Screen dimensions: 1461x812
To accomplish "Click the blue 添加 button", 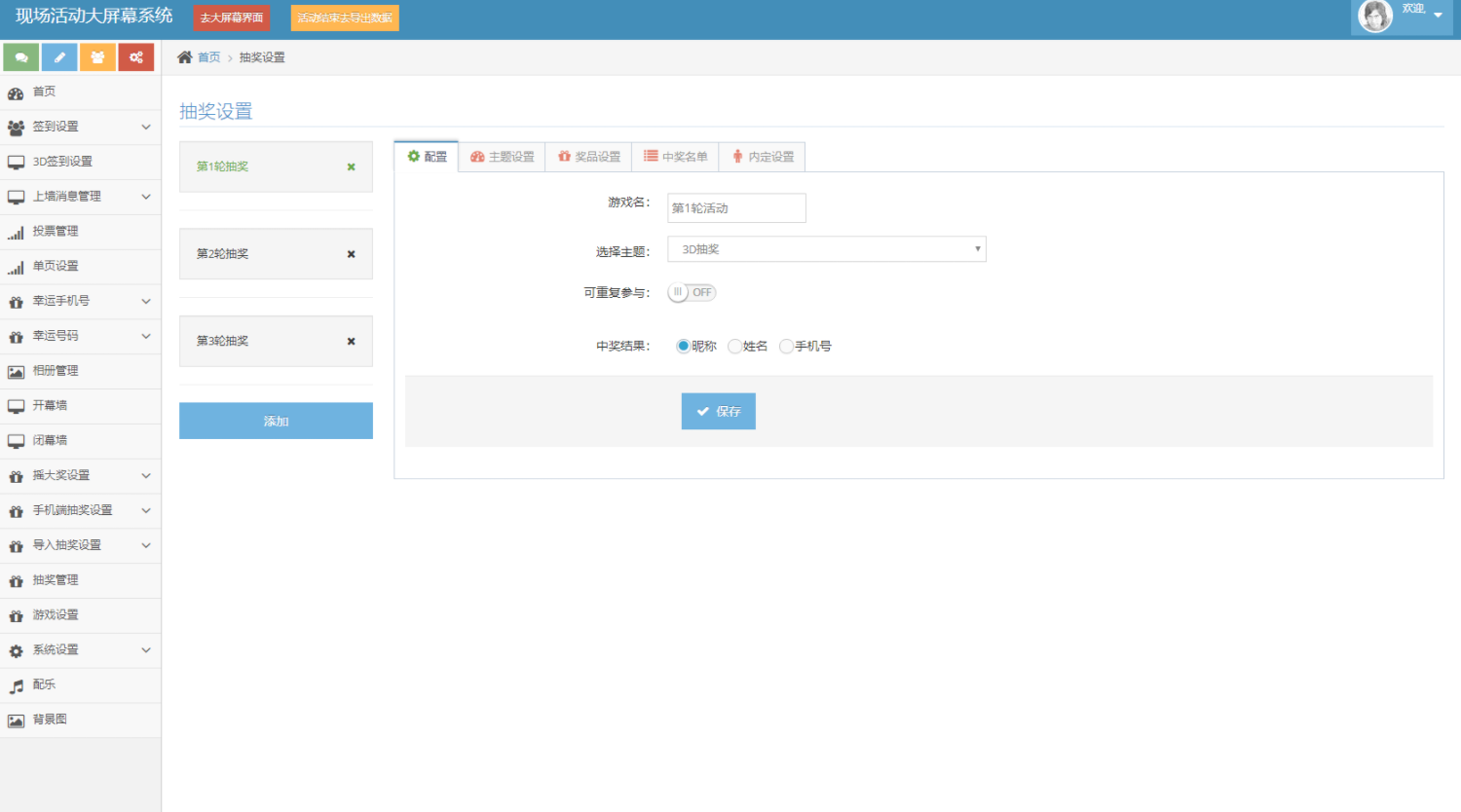I will click(276, 421).
